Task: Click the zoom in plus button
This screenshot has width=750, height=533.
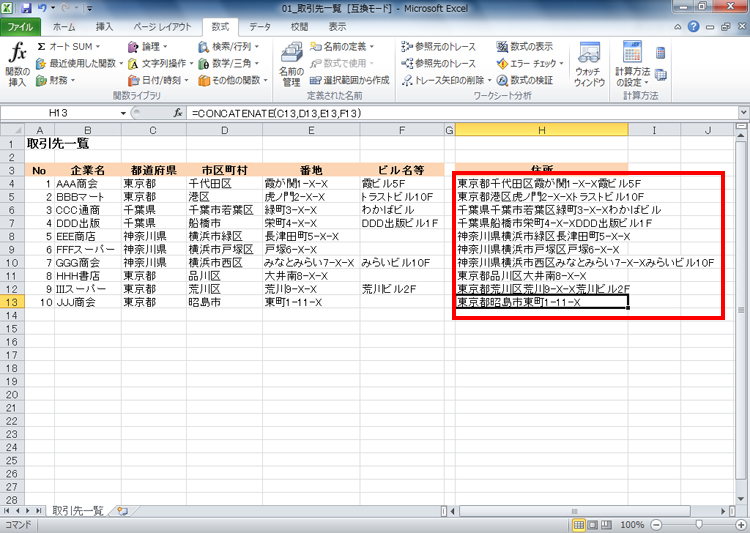Action: click(x=742, y=525)
